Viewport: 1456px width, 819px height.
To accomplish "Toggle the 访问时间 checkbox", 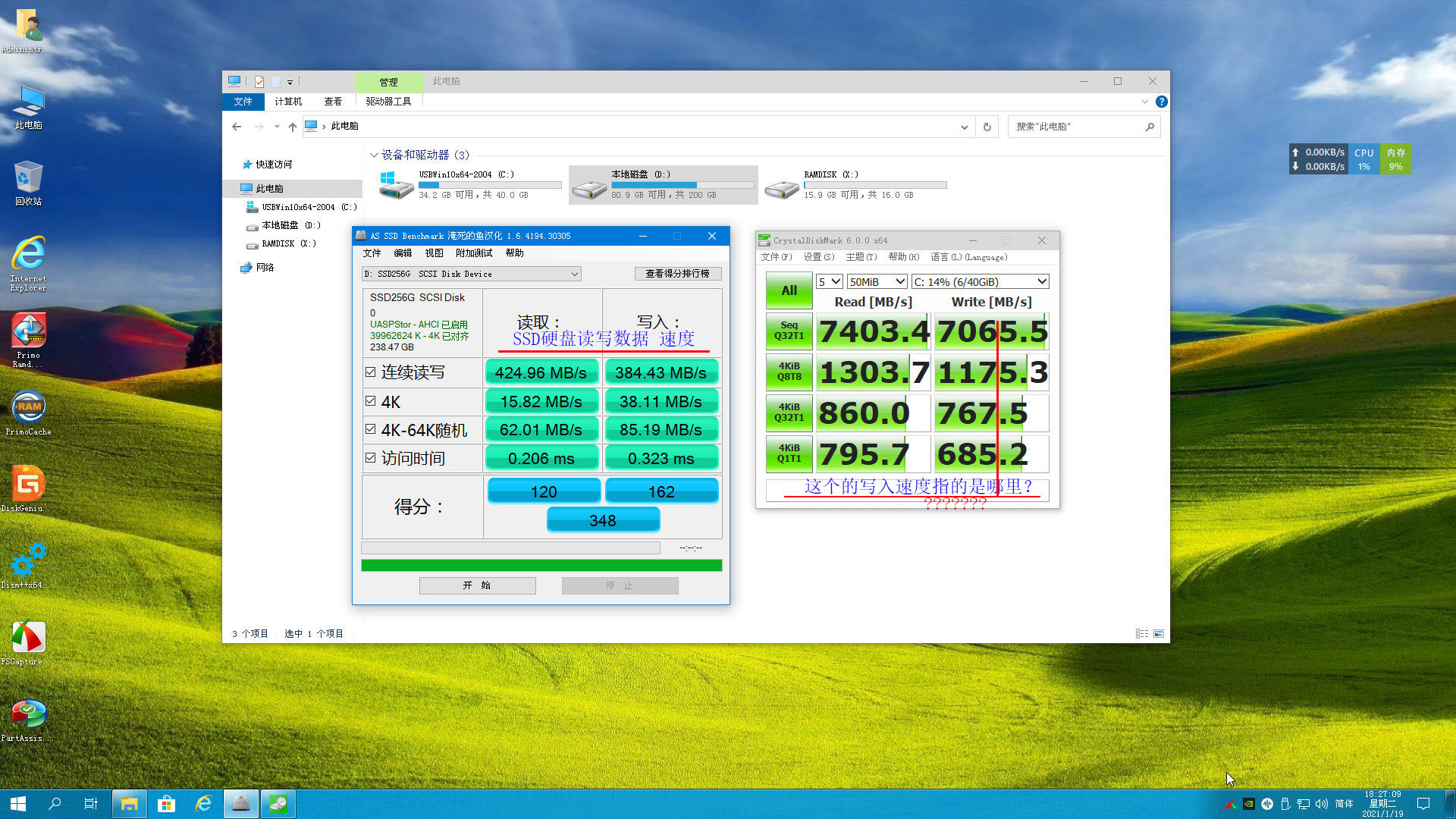I will click(x=370, y=458).
